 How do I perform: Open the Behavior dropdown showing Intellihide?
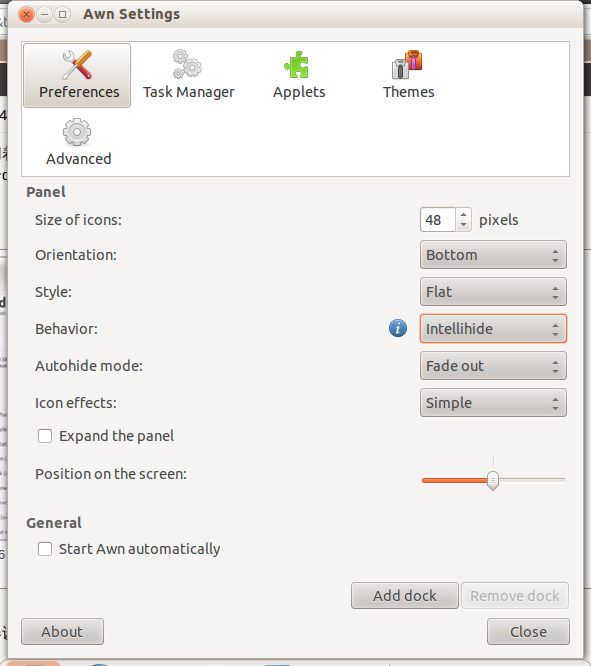coord(493,329)
